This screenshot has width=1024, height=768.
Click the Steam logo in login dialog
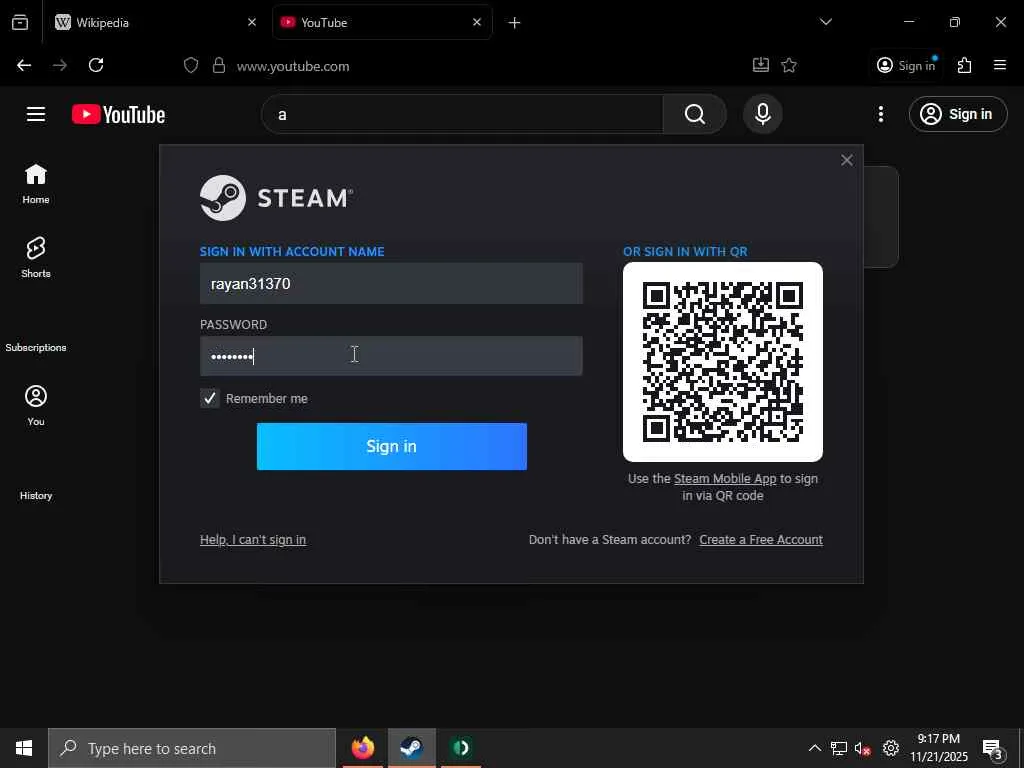pyautogui.click(x=276, y=198)
